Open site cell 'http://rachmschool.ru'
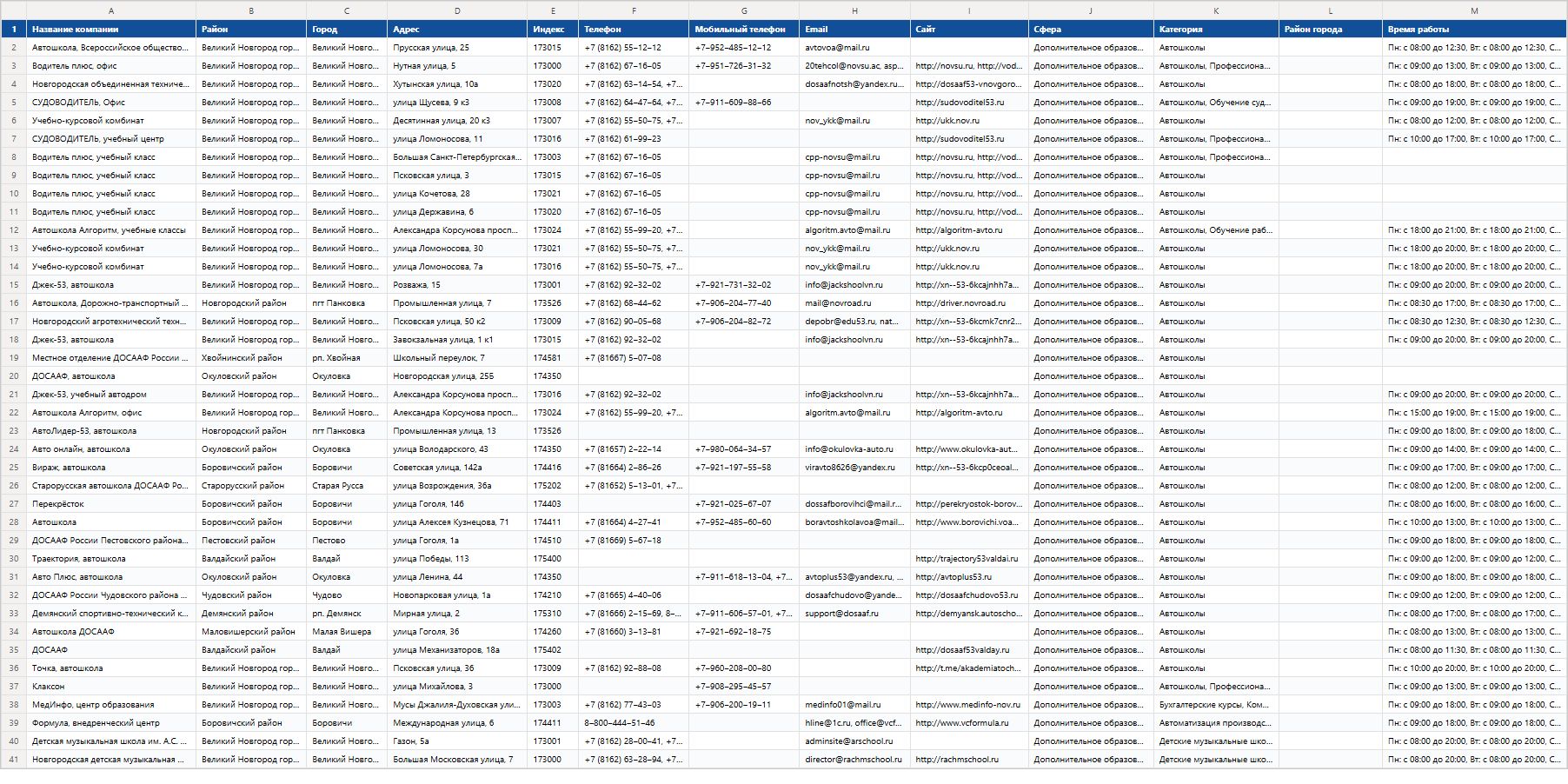The image size is (1568, 784). coord(969,760)
